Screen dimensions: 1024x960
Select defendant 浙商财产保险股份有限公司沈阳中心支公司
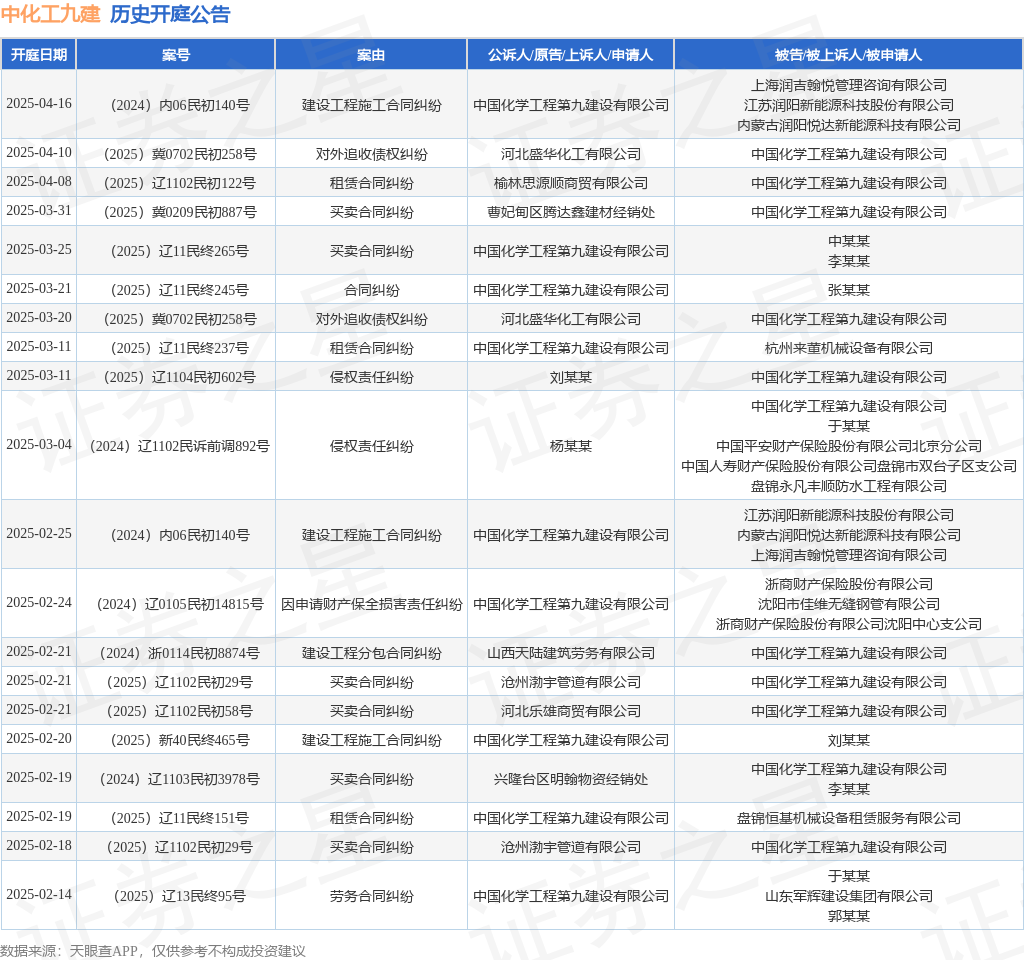pyautogui.click(x=848, y=624)
